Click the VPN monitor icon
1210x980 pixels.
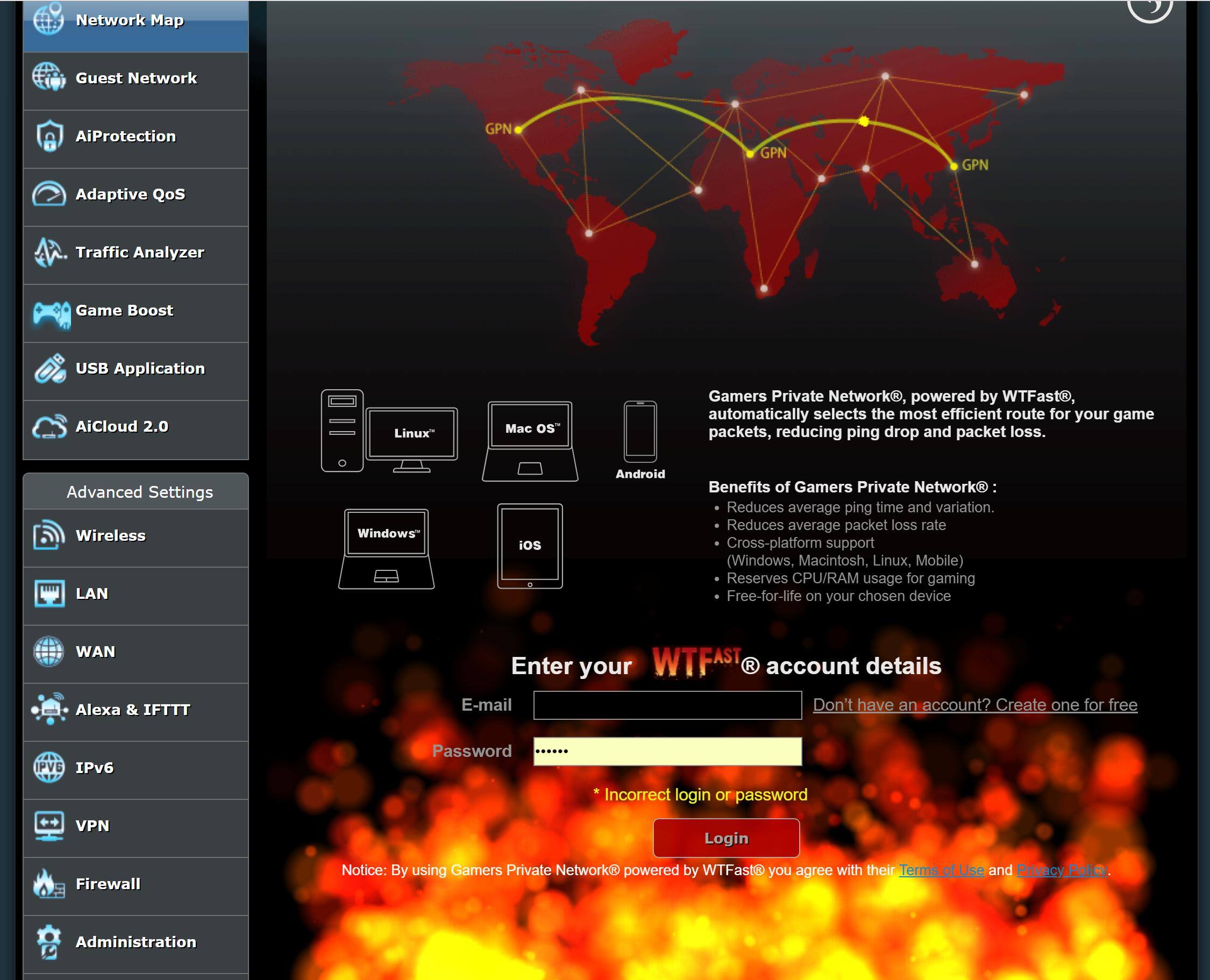click(x=49, y=826)
